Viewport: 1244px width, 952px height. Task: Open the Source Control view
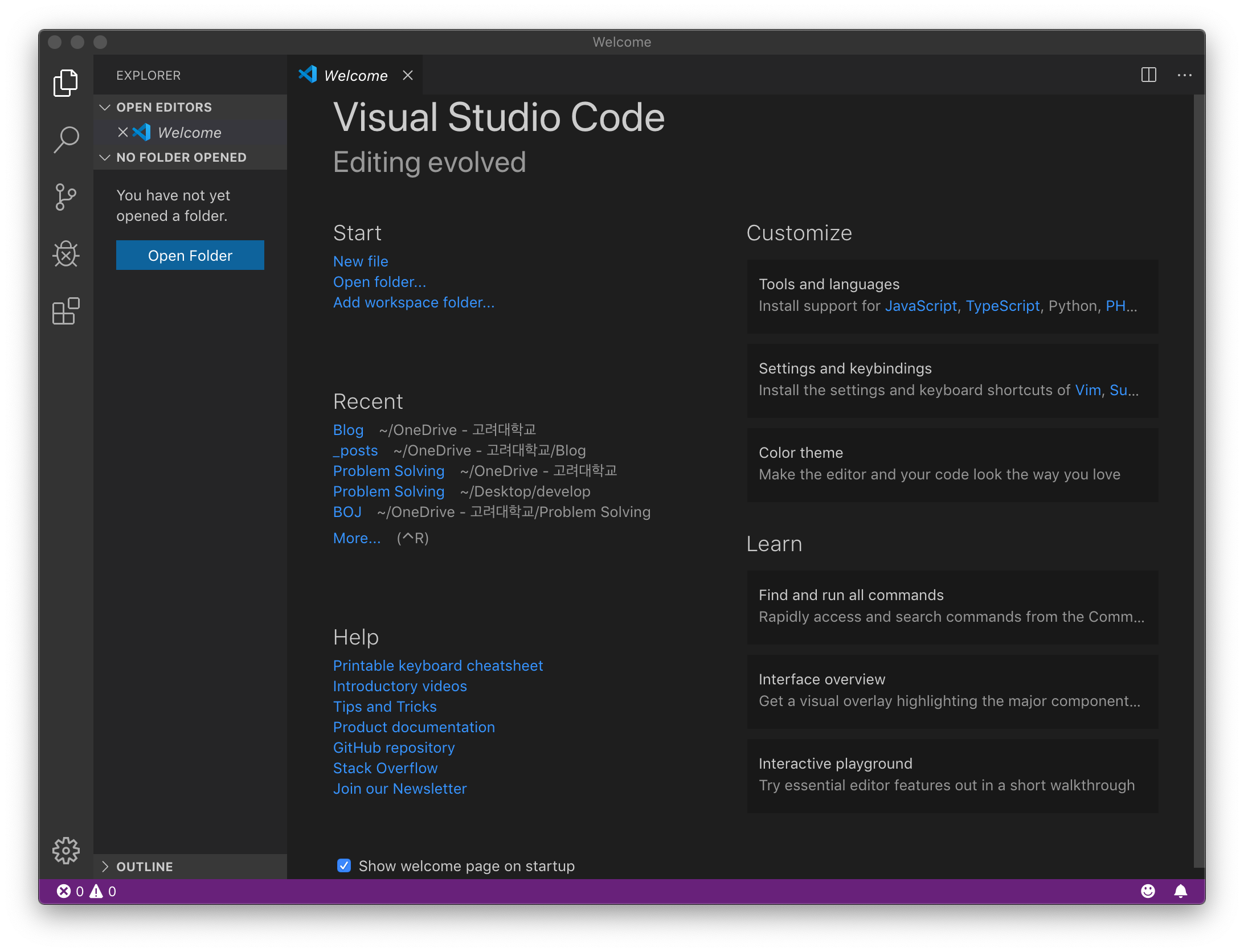click(66, 197)
